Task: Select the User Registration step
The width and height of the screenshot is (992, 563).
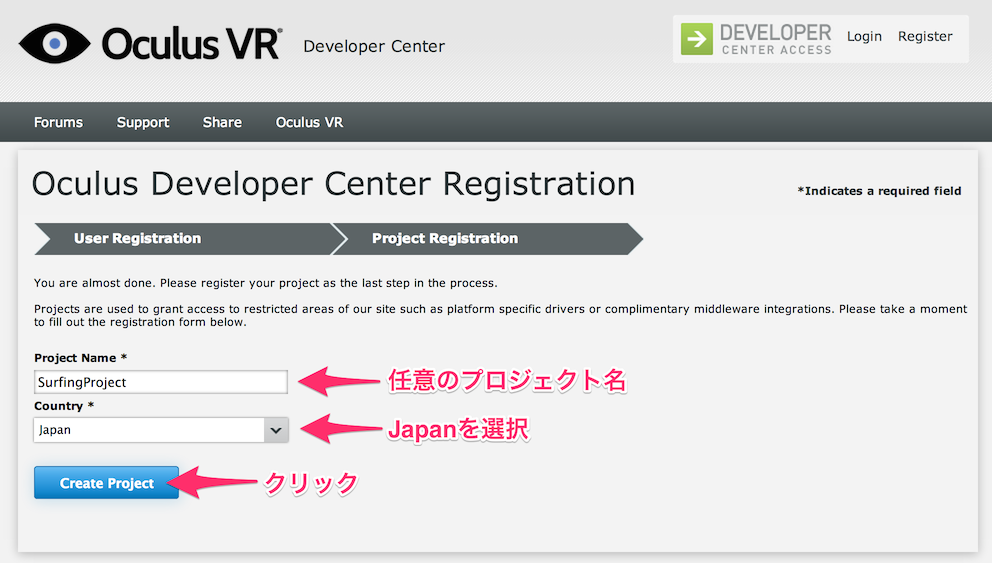Action: tap(183, 238)
